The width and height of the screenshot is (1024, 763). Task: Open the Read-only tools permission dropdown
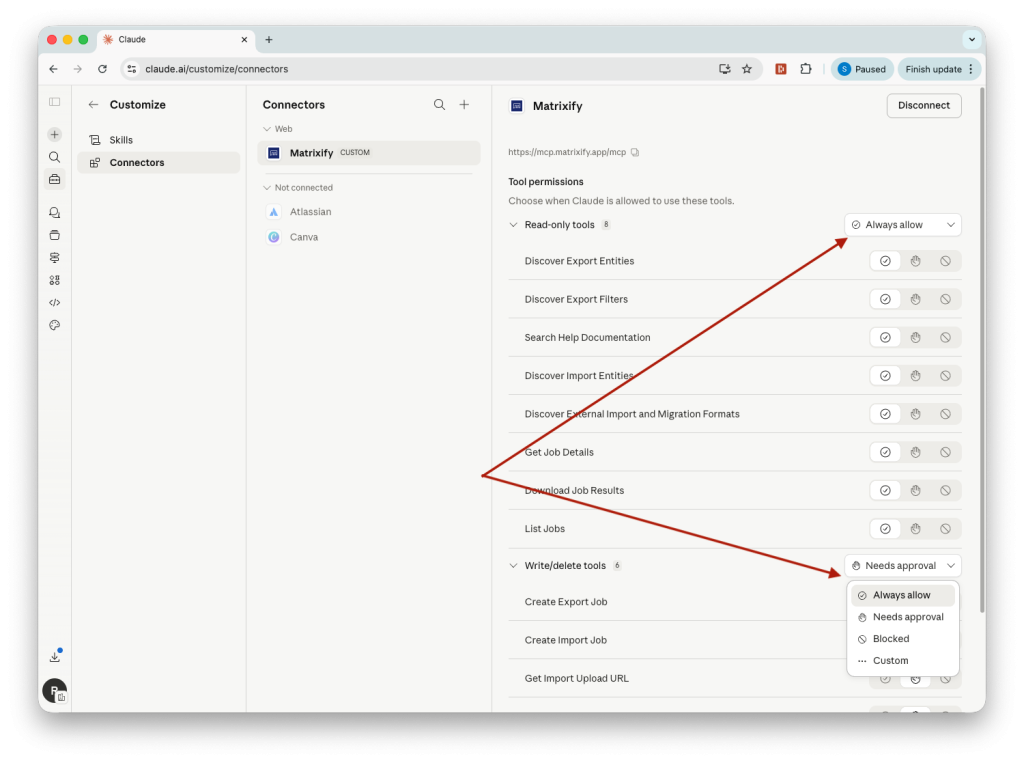pyautogui.click(x=901, y=224)
